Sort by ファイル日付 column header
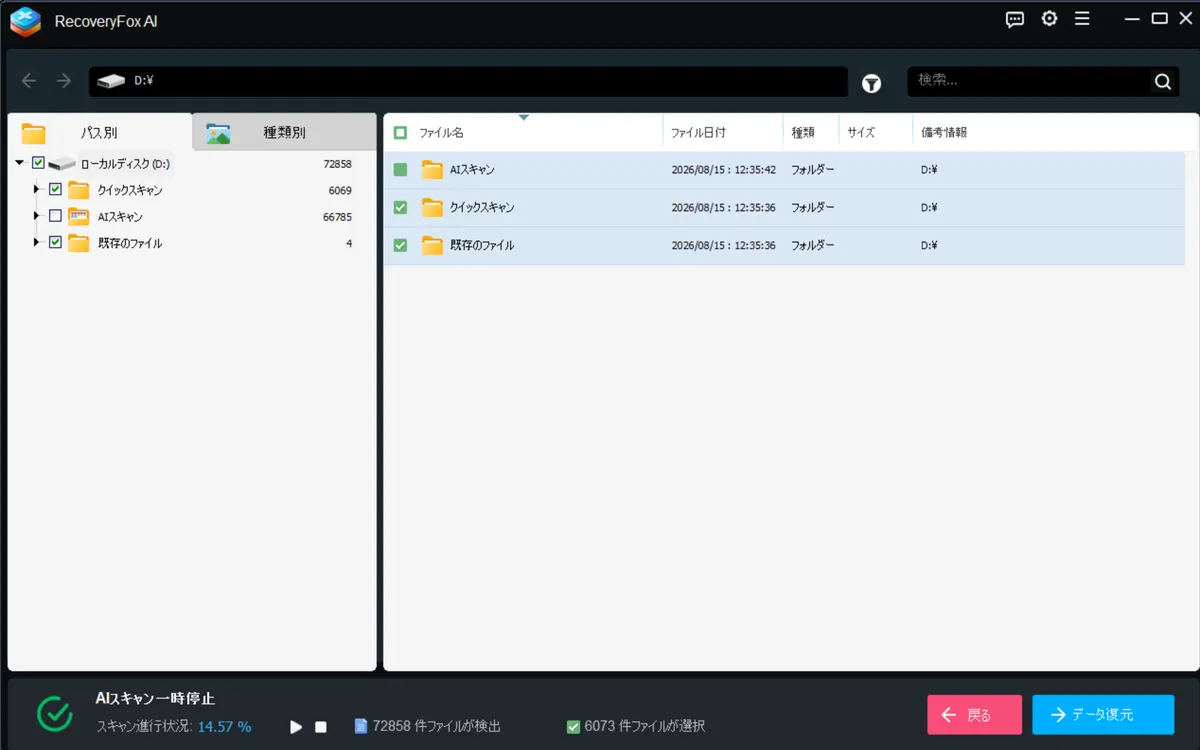This screenshot has width=1200, height=750. click(x=723, y=132)
